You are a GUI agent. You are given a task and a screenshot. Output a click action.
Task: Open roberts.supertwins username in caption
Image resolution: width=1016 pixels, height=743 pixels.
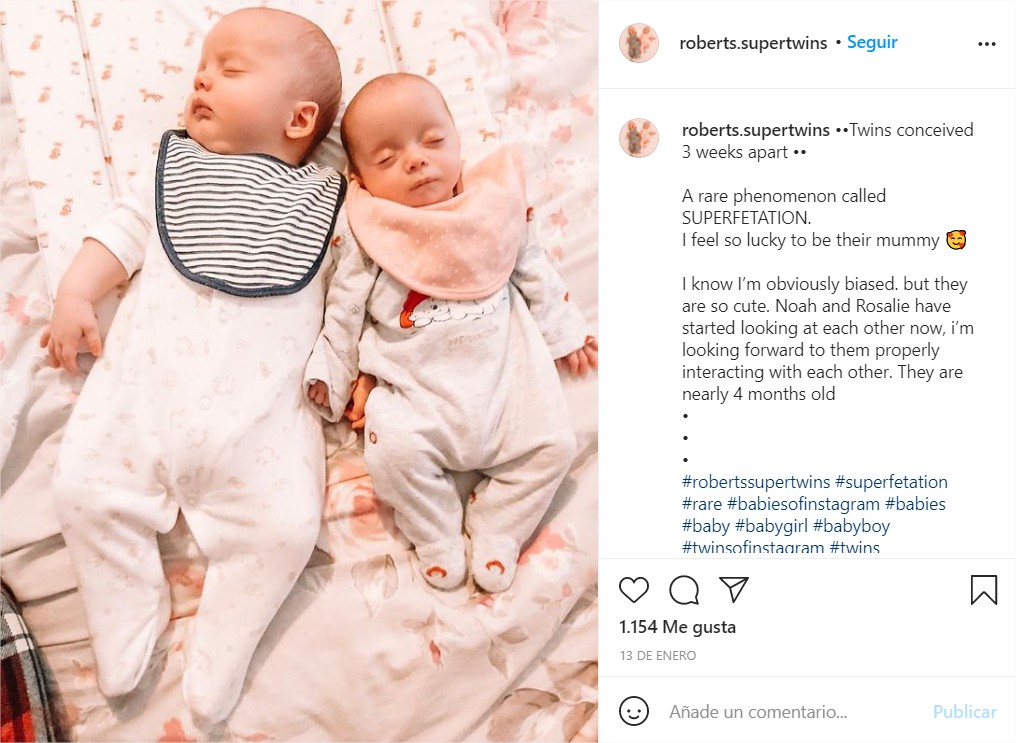click(756, 130)
